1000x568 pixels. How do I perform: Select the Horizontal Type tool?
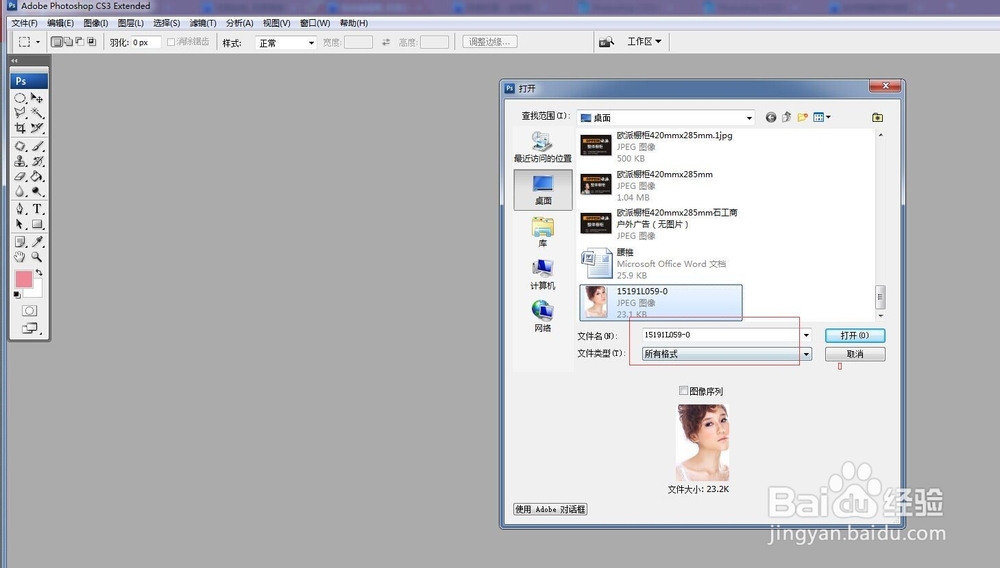pos(38,209)
